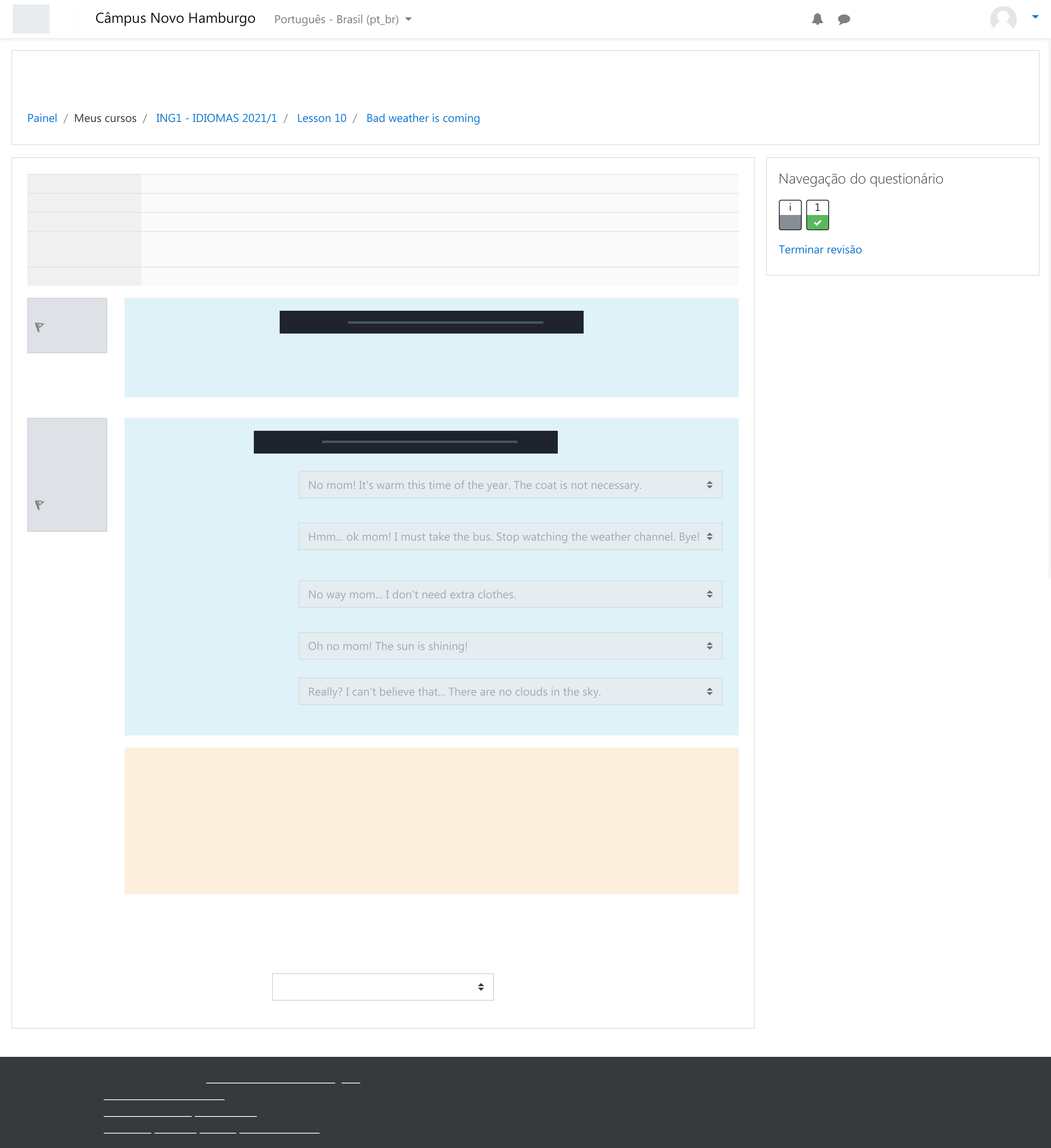Select answer from third dropdown option
The width and height of the screenshot is (1051, 1148).
pyautogui.click(x=509, y=594)
